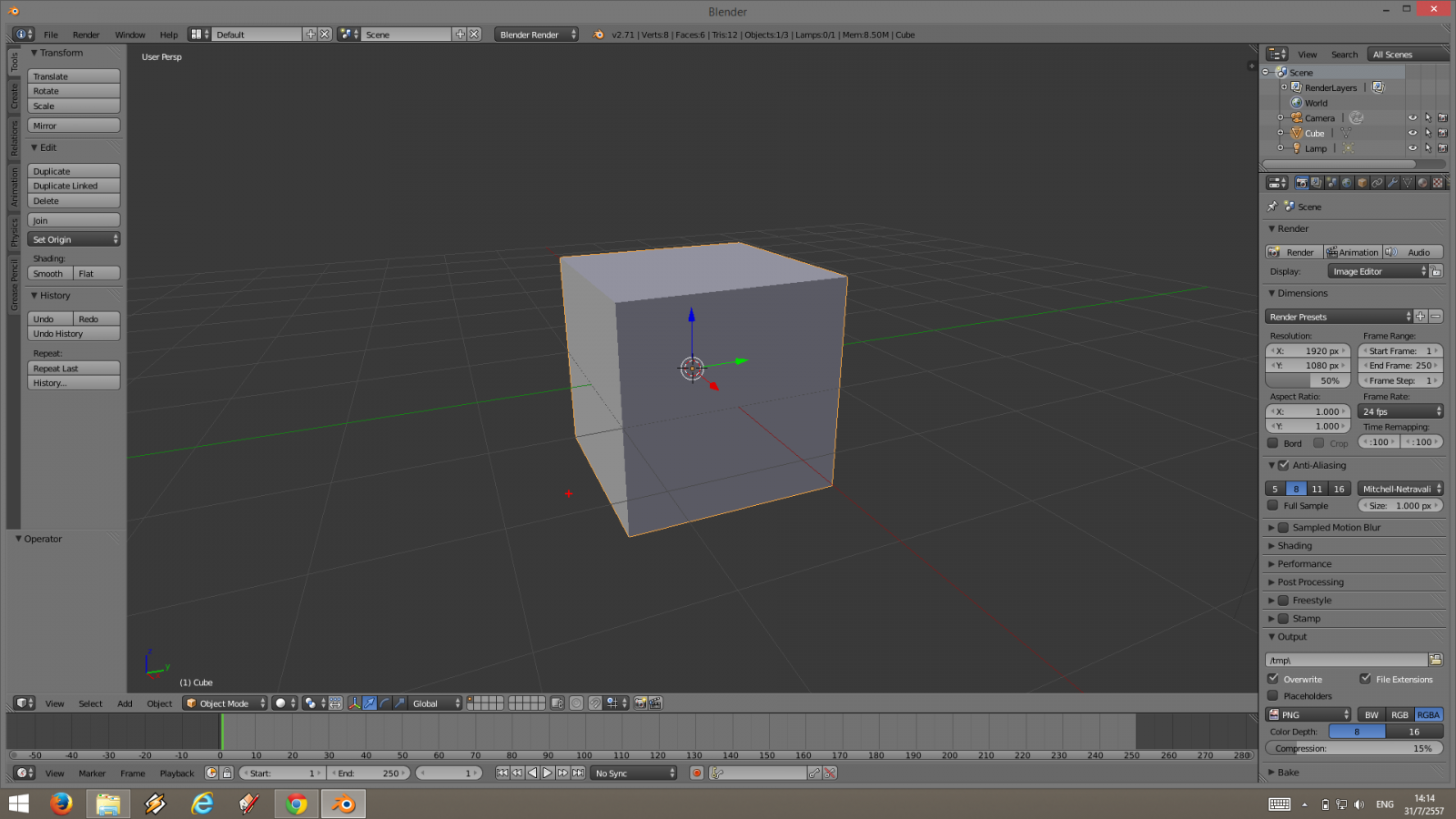Select the scale manipulator icon
This screenshot has width=1456, height=819.
[399, 703]
